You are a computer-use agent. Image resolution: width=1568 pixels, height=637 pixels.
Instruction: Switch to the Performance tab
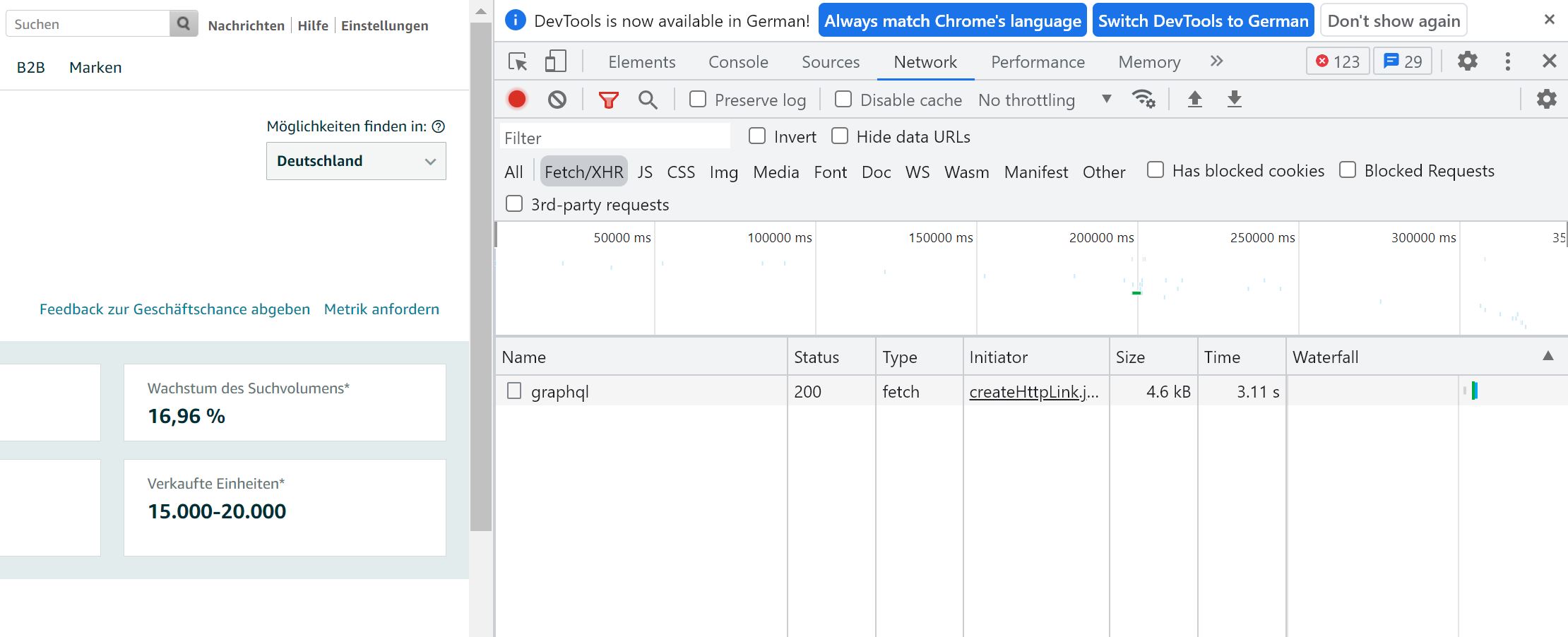[1038, 62]
